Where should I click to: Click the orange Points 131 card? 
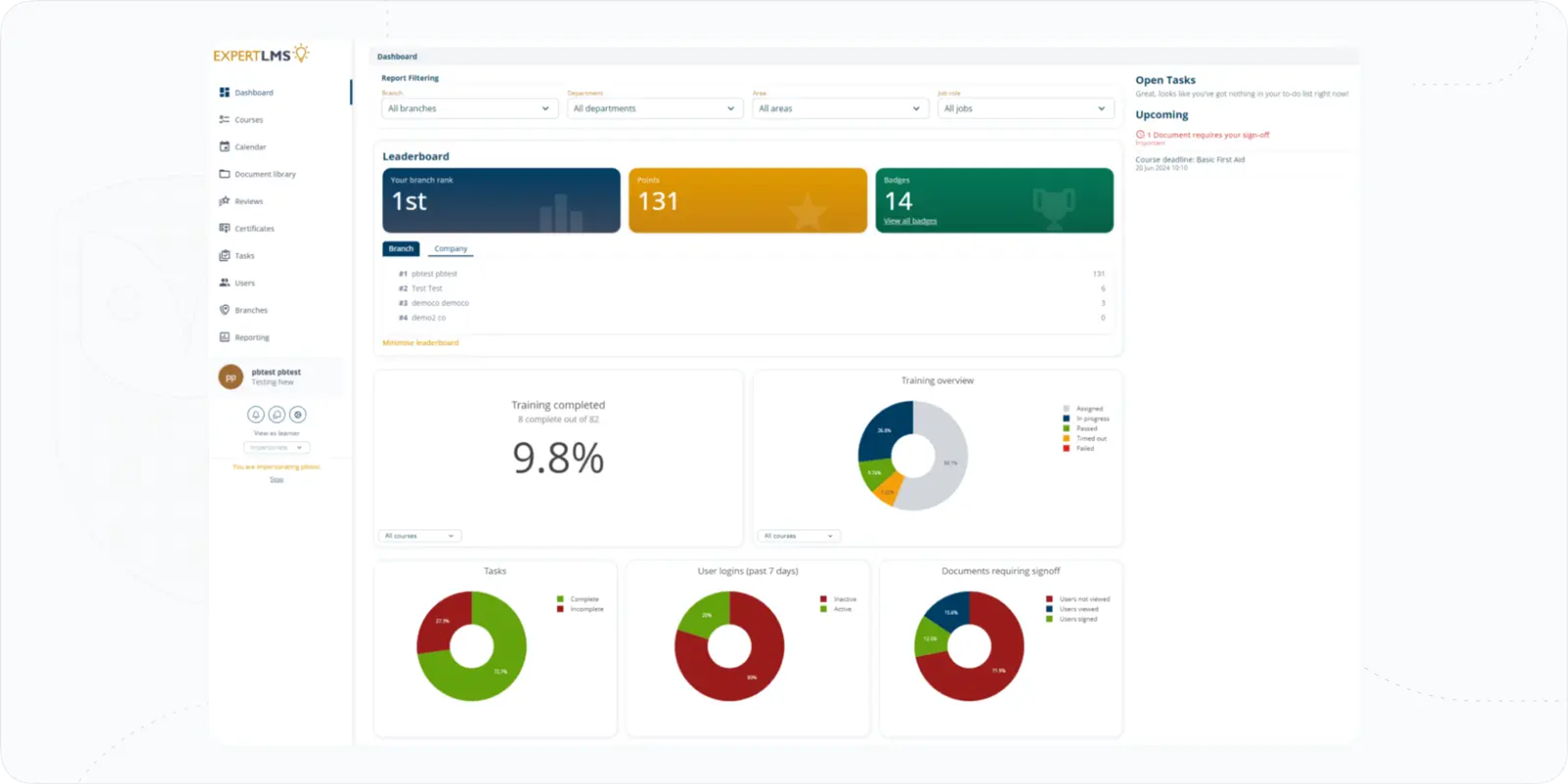[x=748, y=200]
